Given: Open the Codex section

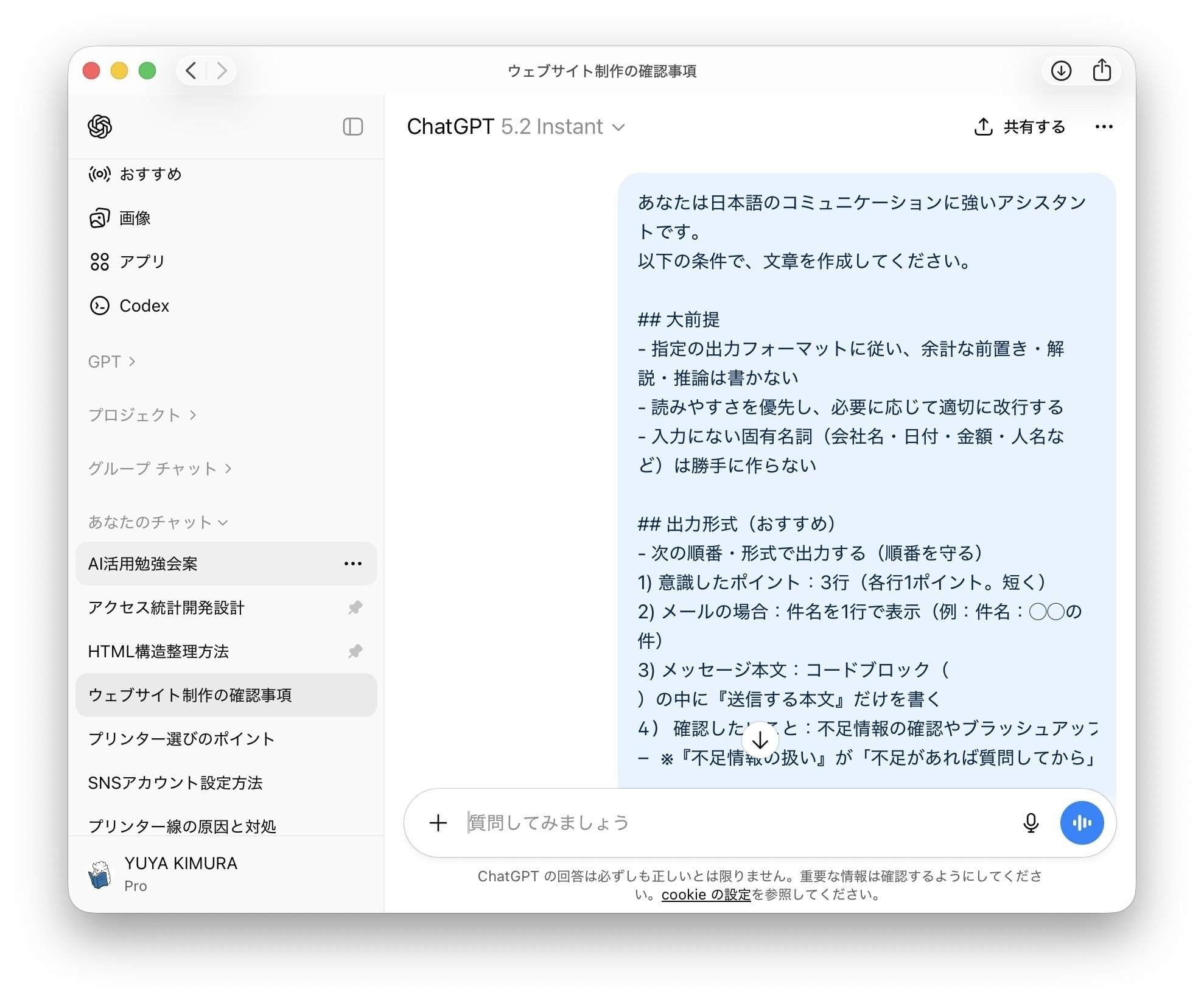Looking at the screenshot, I should point(144,306).
